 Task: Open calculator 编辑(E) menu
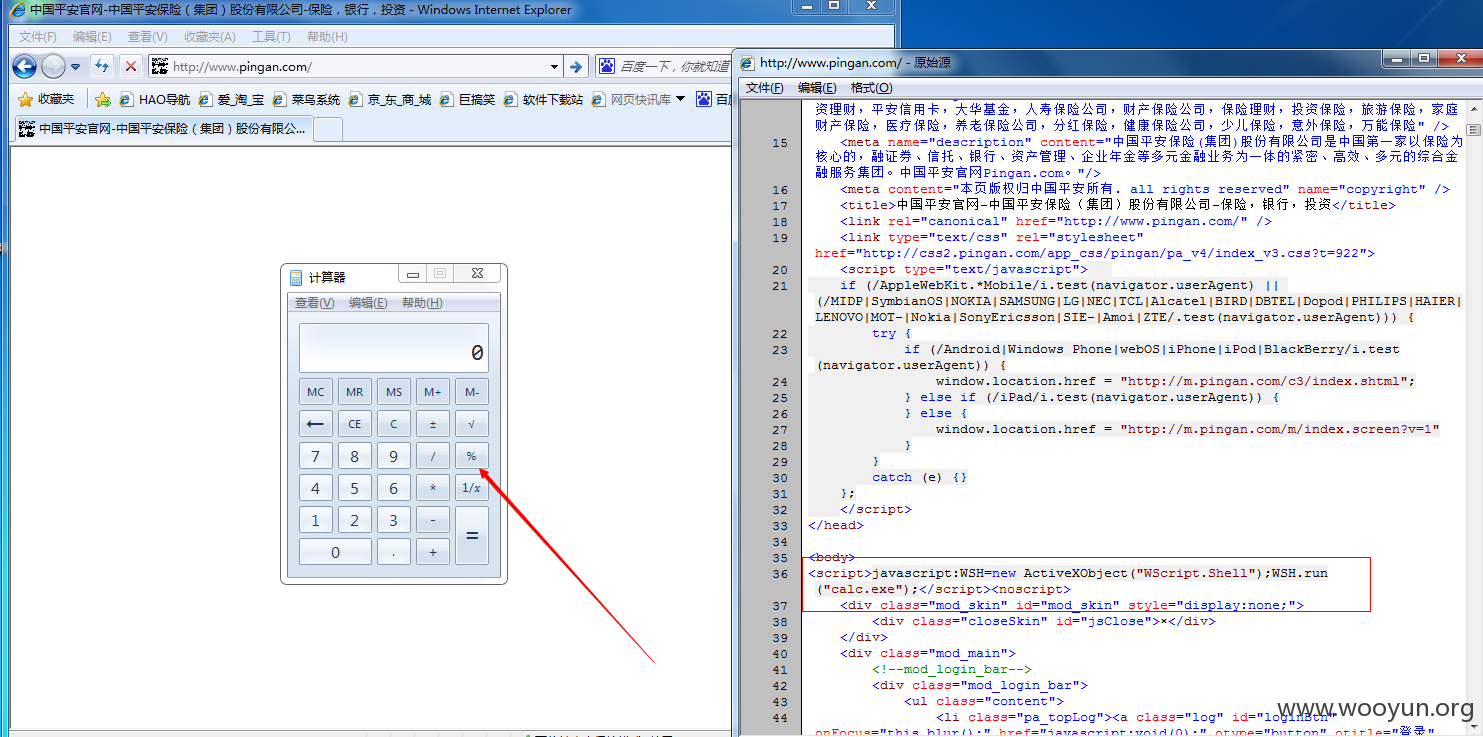coord(368,303)
